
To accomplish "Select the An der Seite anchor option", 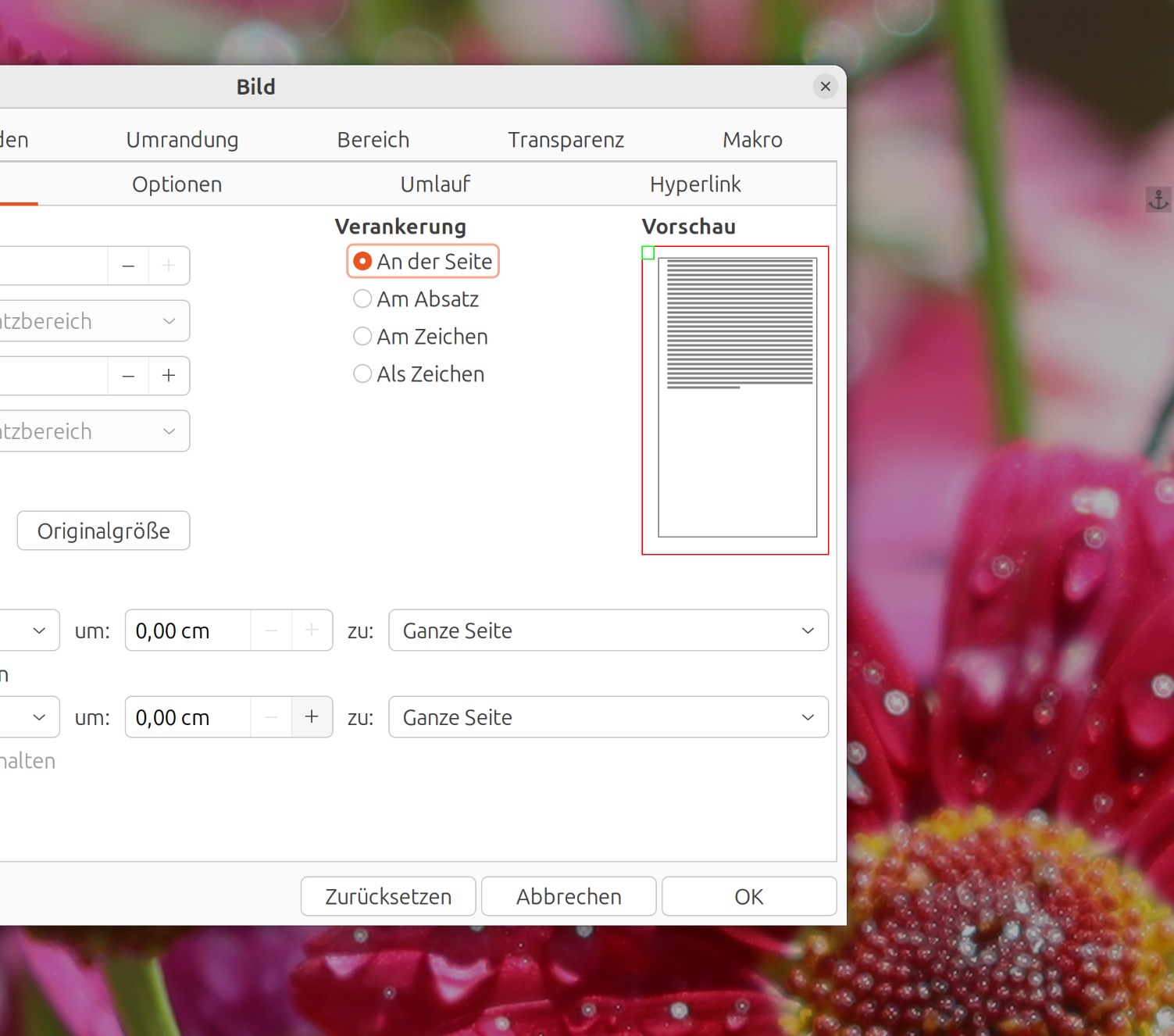I will (423, 261).
